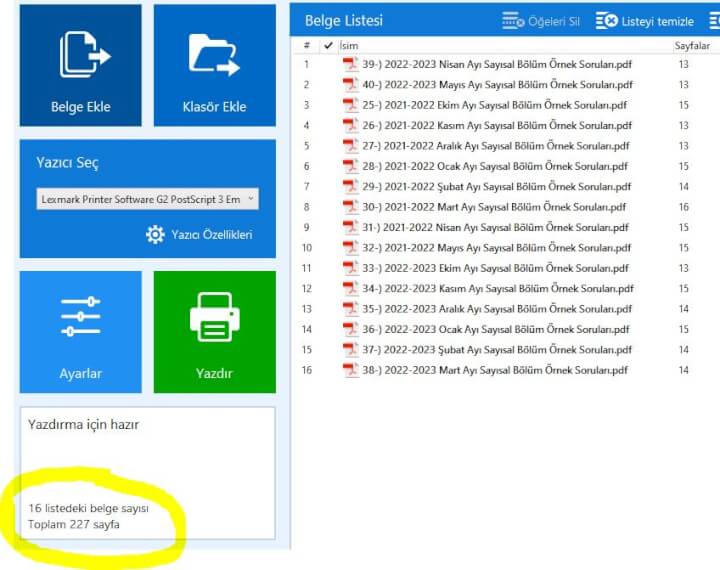Start printing with the green Yazdır tile
720x570 pixels.
[214, 332]
